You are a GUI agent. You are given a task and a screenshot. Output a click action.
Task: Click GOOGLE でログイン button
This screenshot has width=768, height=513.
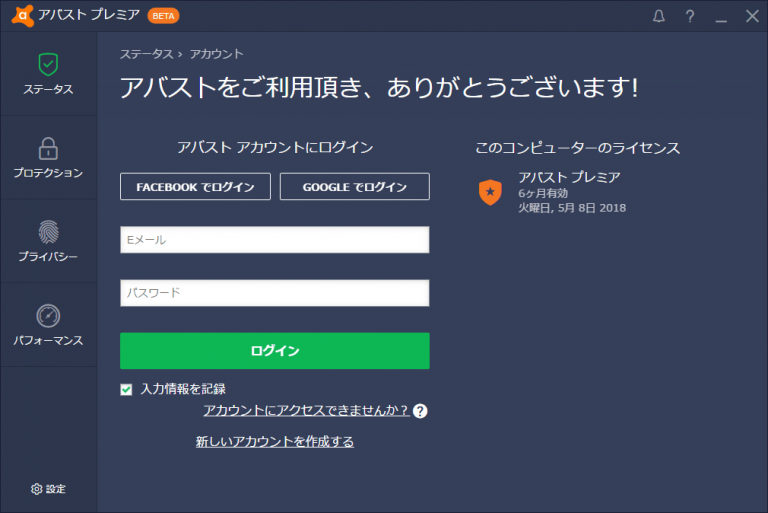pos(355,187)
